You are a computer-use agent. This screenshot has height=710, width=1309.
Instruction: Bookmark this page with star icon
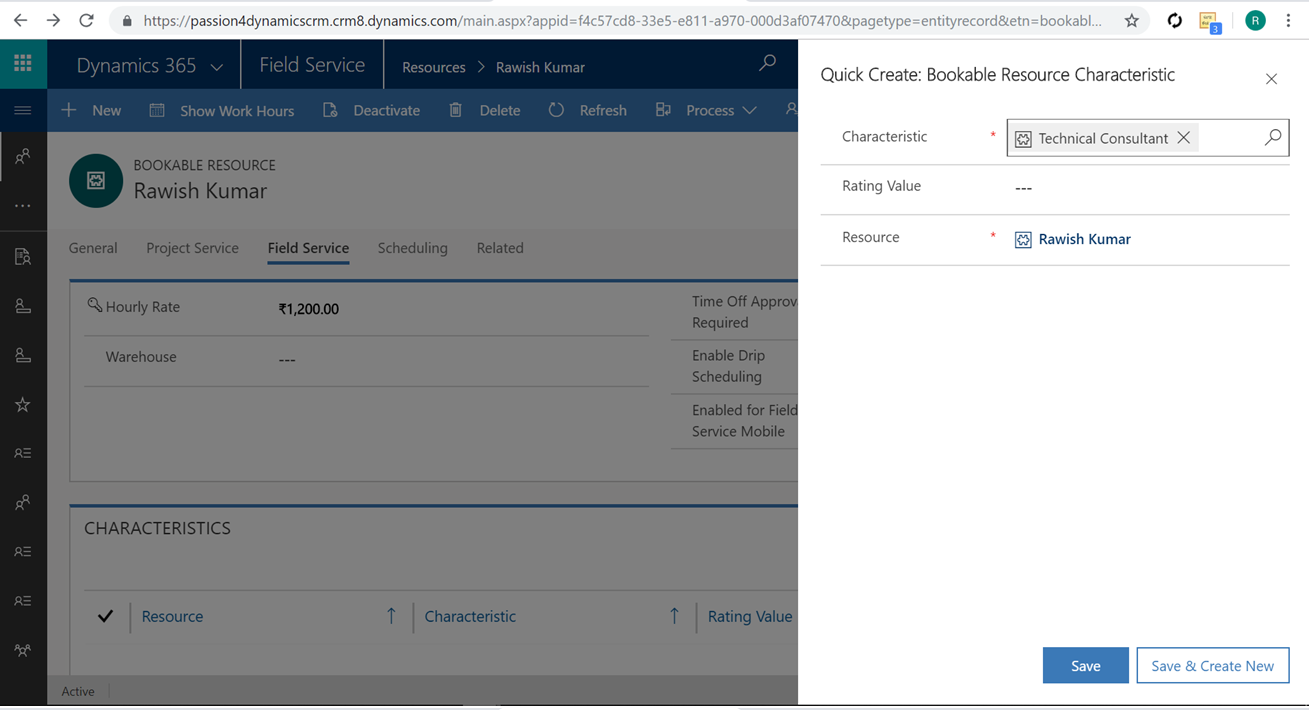click(1131, 20)
